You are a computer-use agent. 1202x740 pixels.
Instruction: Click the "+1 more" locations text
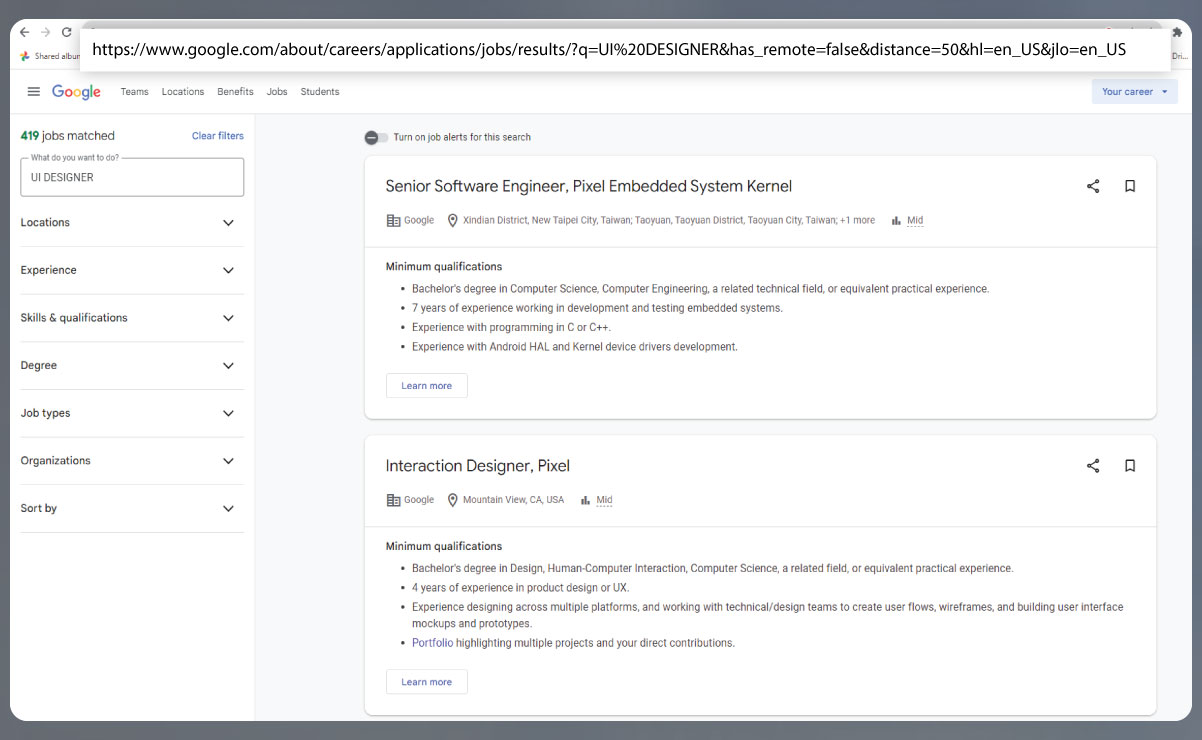[x=857, y=220]
